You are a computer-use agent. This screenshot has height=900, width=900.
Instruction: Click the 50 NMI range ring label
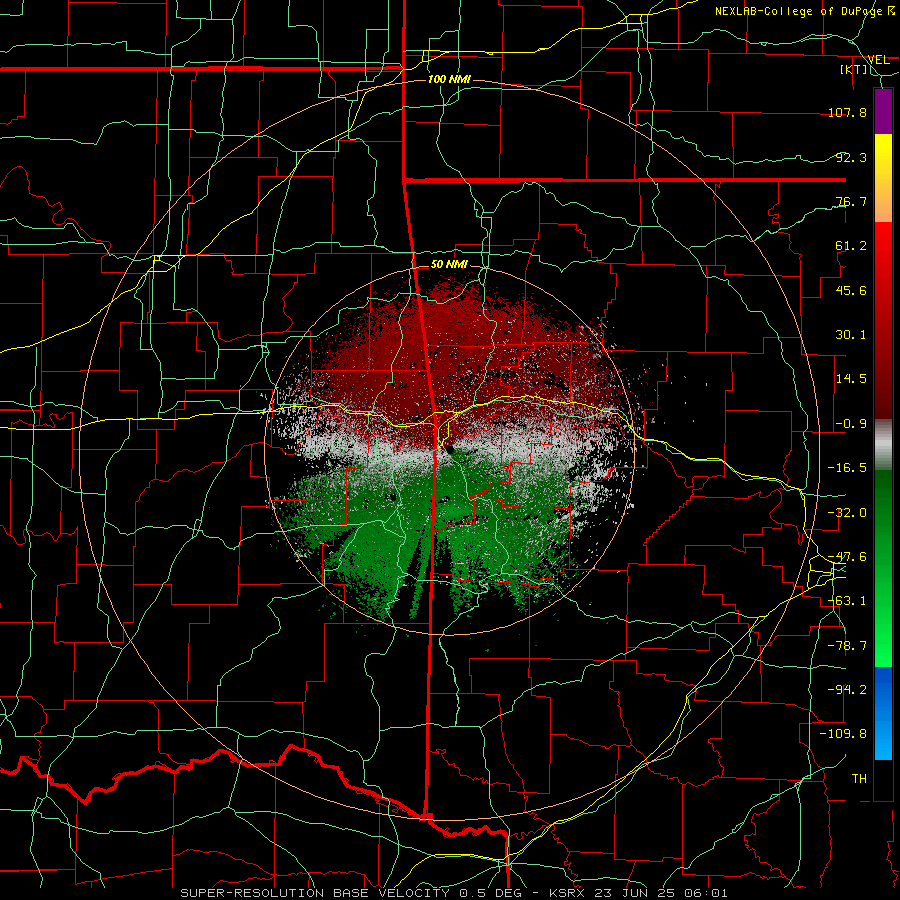(449, 264)
